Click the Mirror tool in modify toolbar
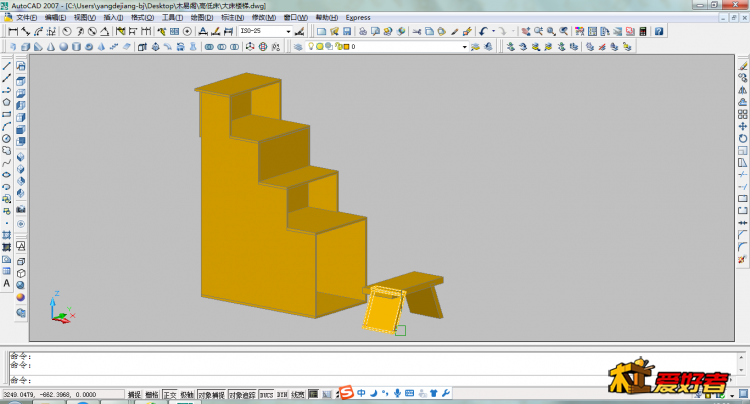 coord(742,90)
